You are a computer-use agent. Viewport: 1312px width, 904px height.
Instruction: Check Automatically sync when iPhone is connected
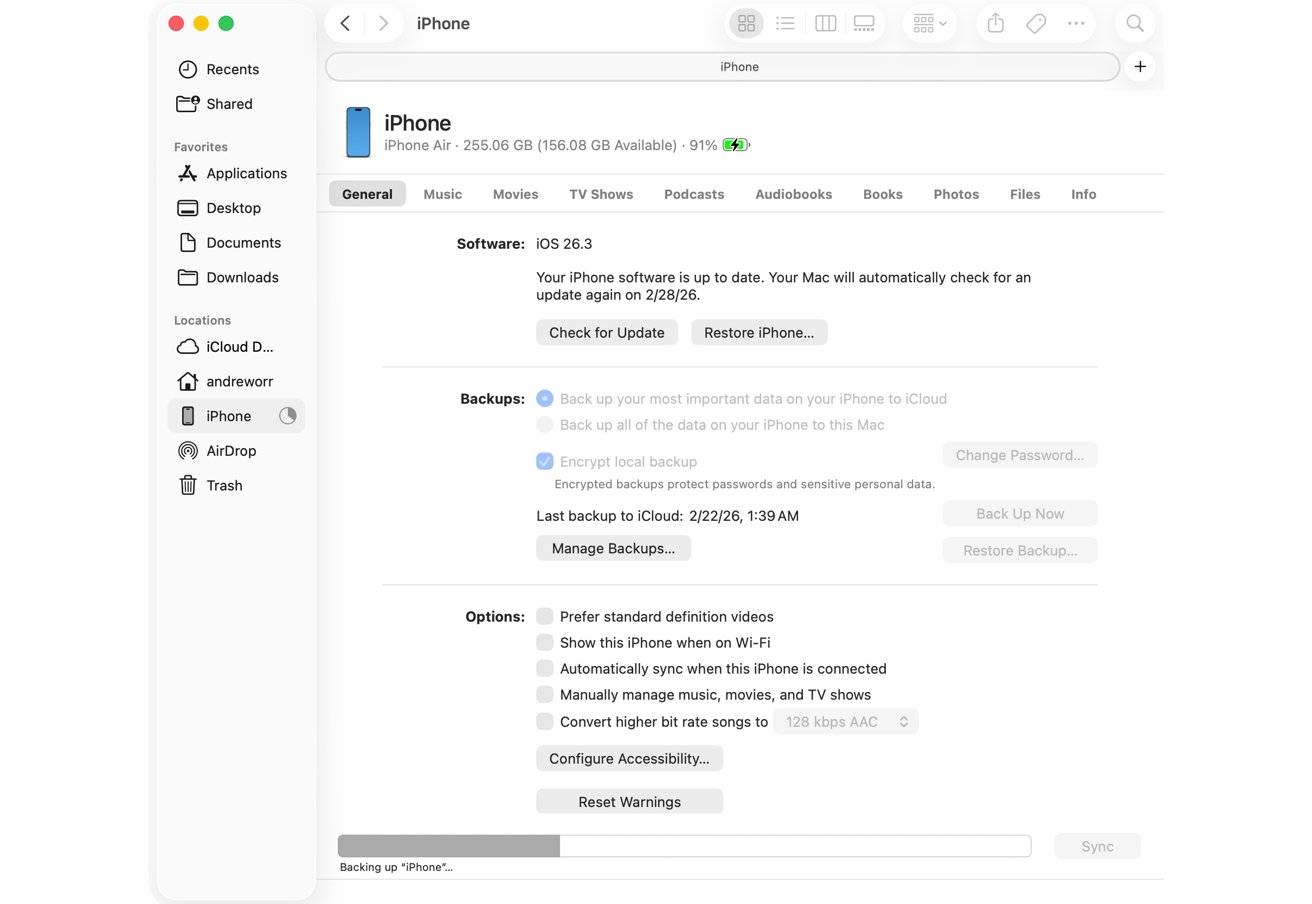tap(545, 669)
